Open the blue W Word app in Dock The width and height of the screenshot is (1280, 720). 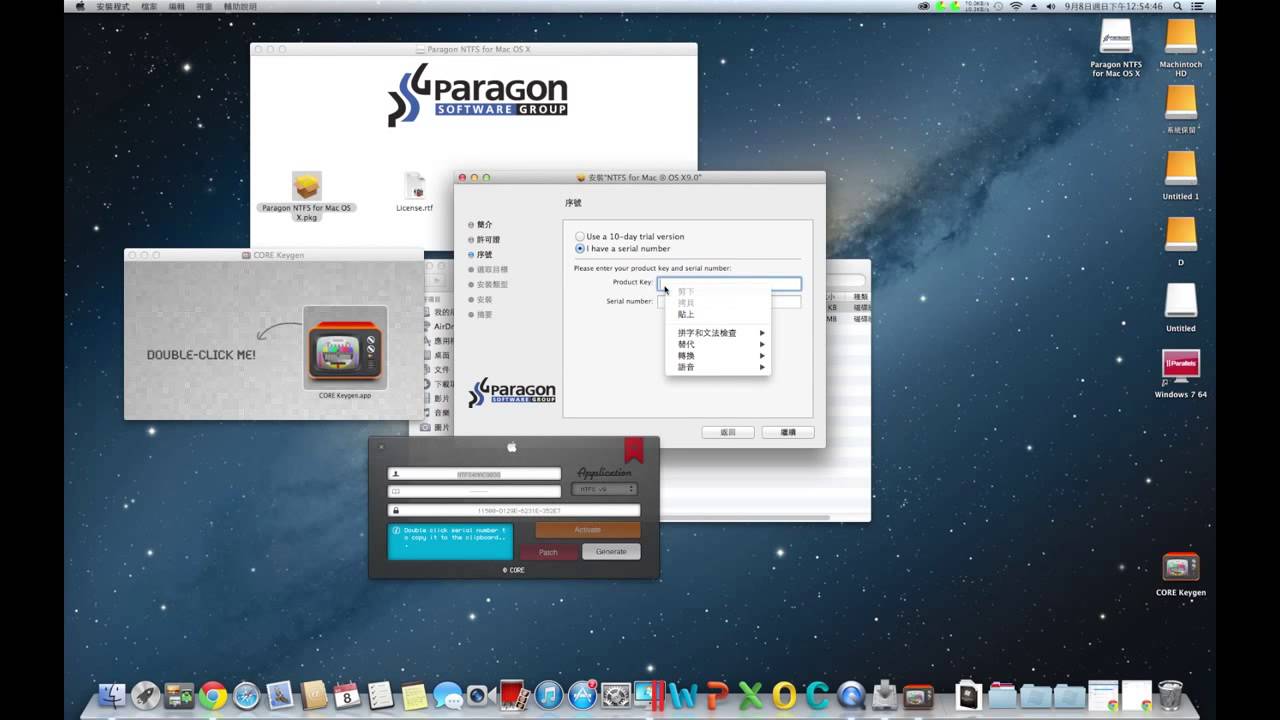[x=683, y=696]
